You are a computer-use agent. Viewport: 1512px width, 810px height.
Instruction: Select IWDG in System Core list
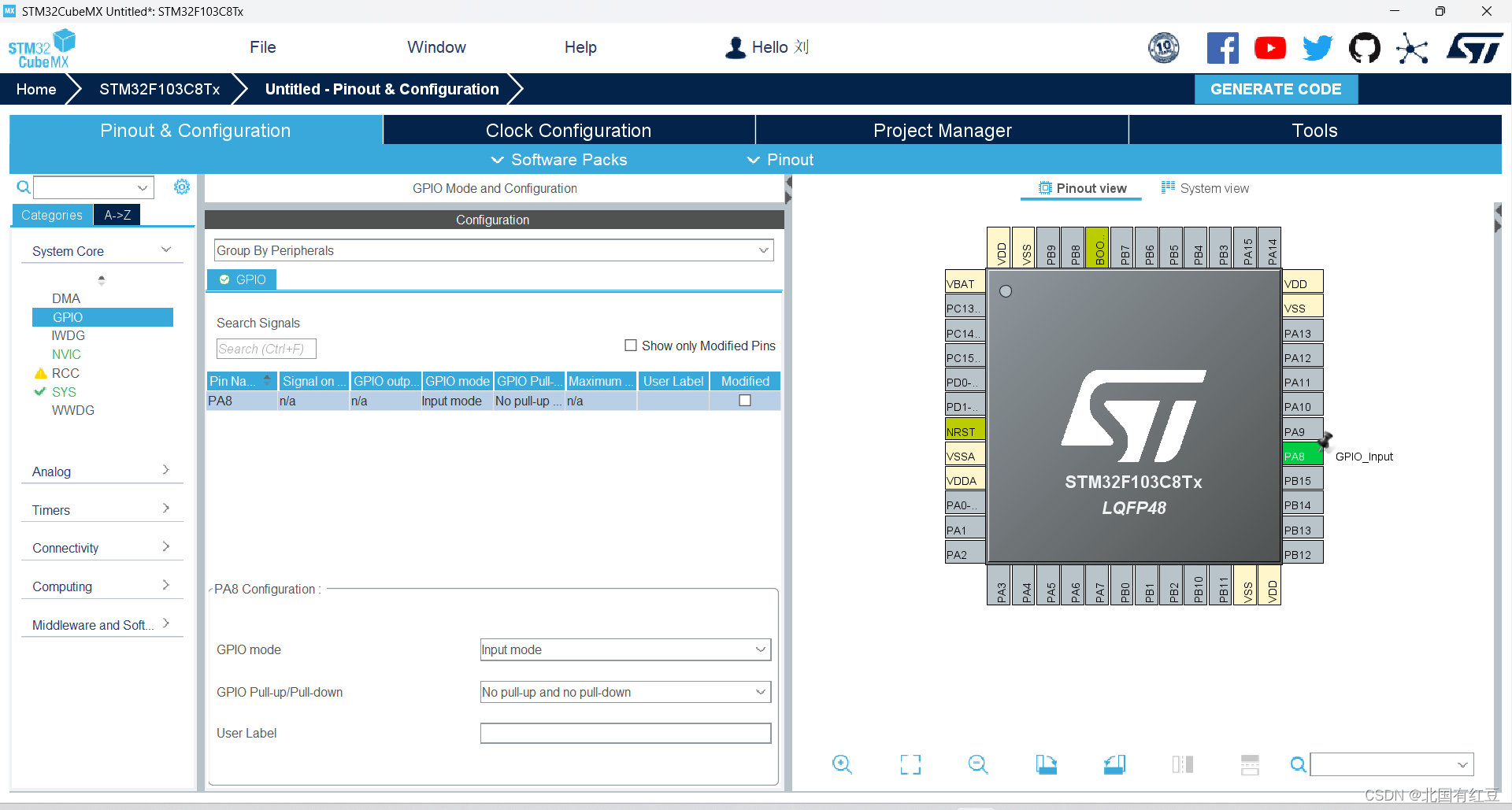point(68,335)
